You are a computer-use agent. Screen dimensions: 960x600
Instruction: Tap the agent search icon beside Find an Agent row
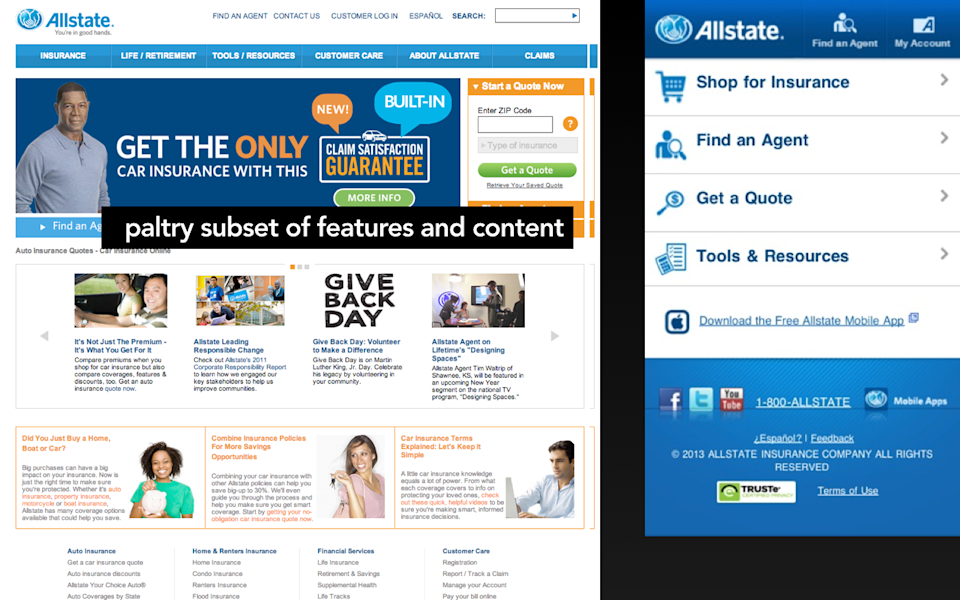(x=670, y=144)
